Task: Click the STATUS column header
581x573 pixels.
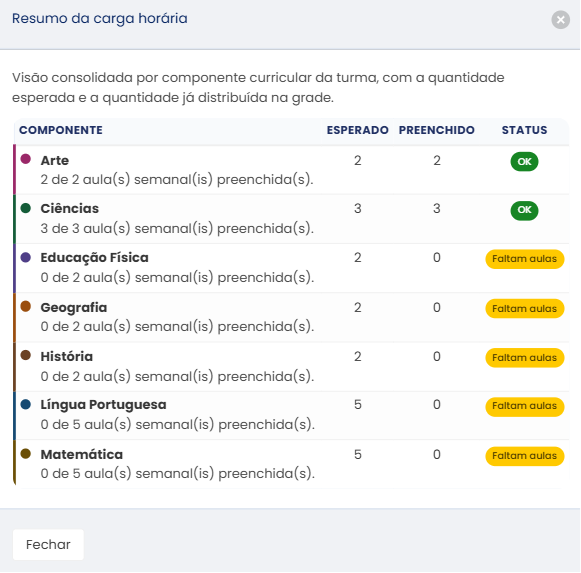Action: tap(524, 130)
